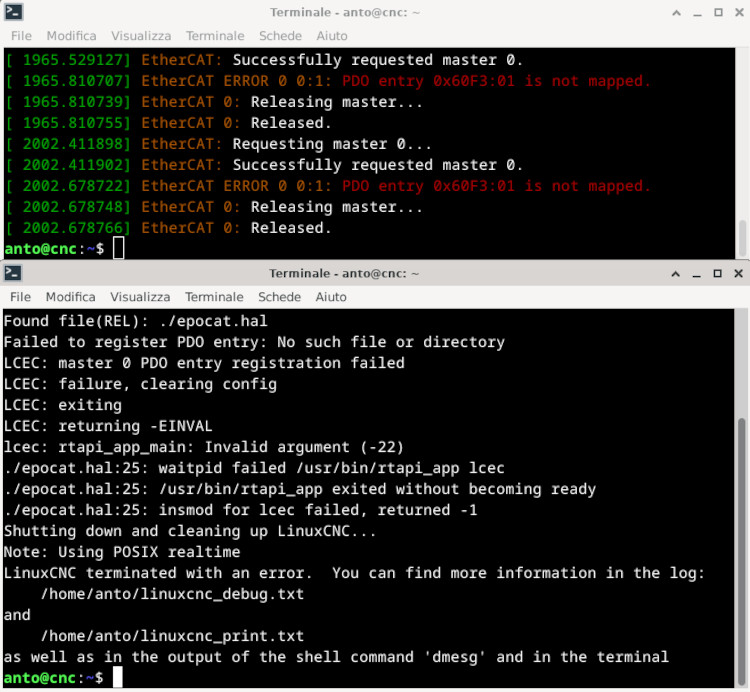
Task: Click the 'Found file(REL): ./epocat.hal' line
Action: tap(135, 321)
